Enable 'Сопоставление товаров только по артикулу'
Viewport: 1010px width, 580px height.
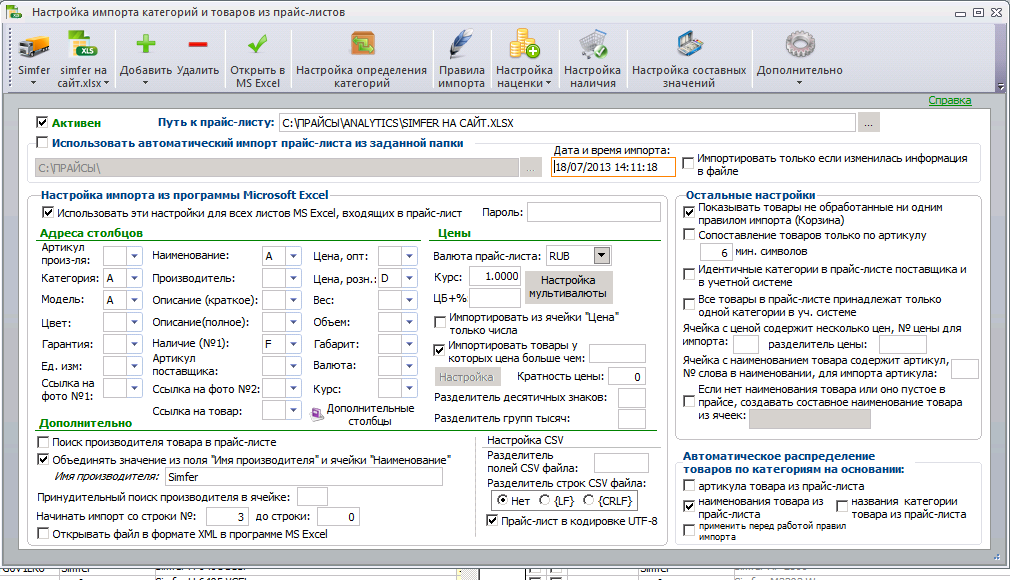(x=689, y=235)
